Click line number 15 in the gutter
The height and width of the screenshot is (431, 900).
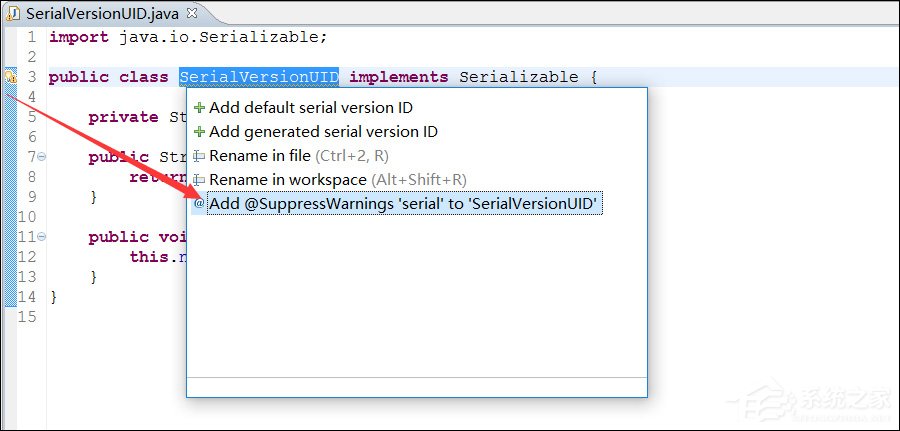point(27,317)
